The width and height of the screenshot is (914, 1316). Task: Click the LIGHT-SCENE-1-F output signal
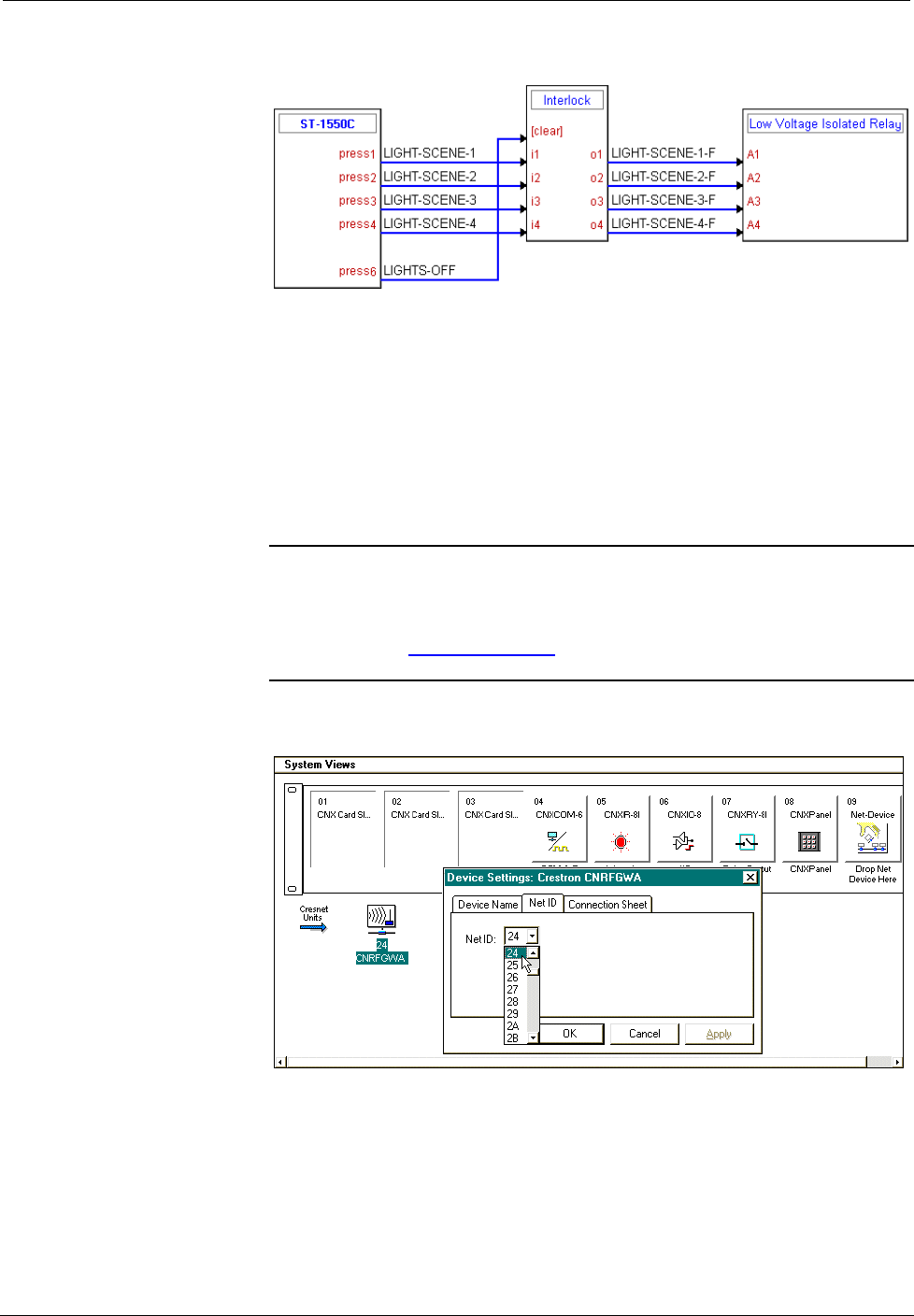[663, 152]
